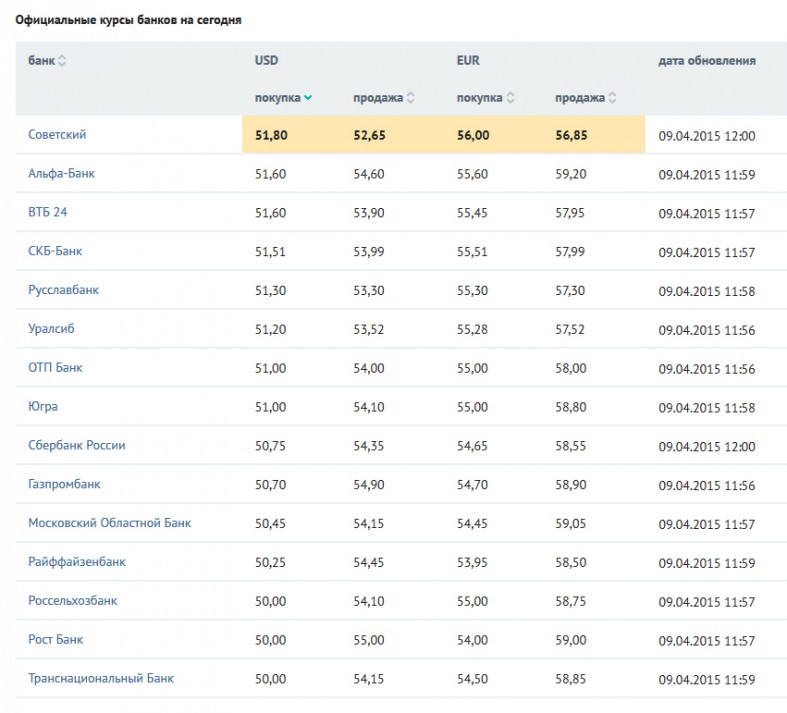
Task: Open the Райффайзенбанк link
Action: point(77,562)
